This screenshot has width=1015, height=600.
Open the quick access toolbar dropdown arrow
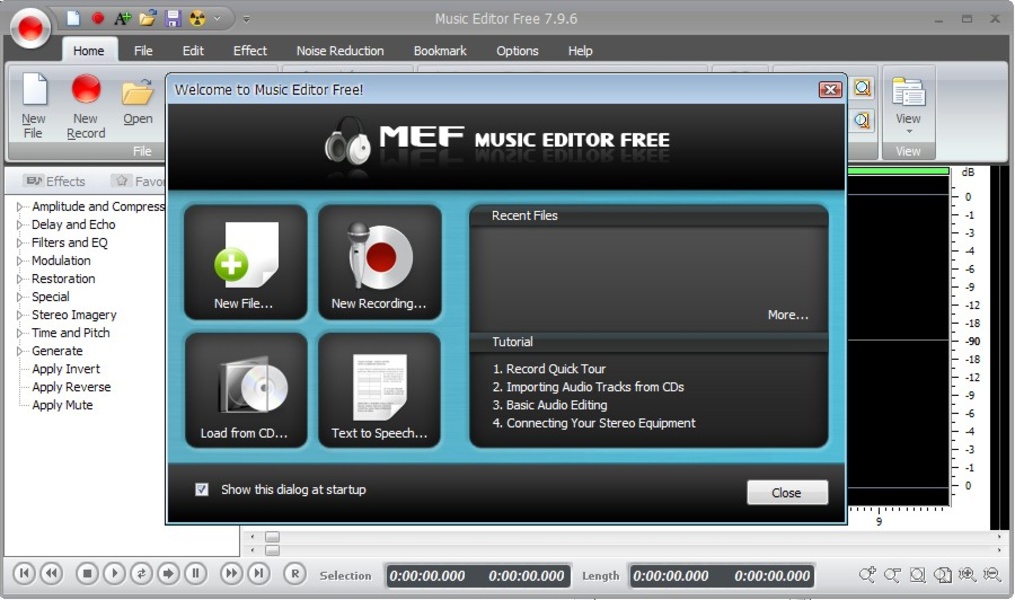218,19
